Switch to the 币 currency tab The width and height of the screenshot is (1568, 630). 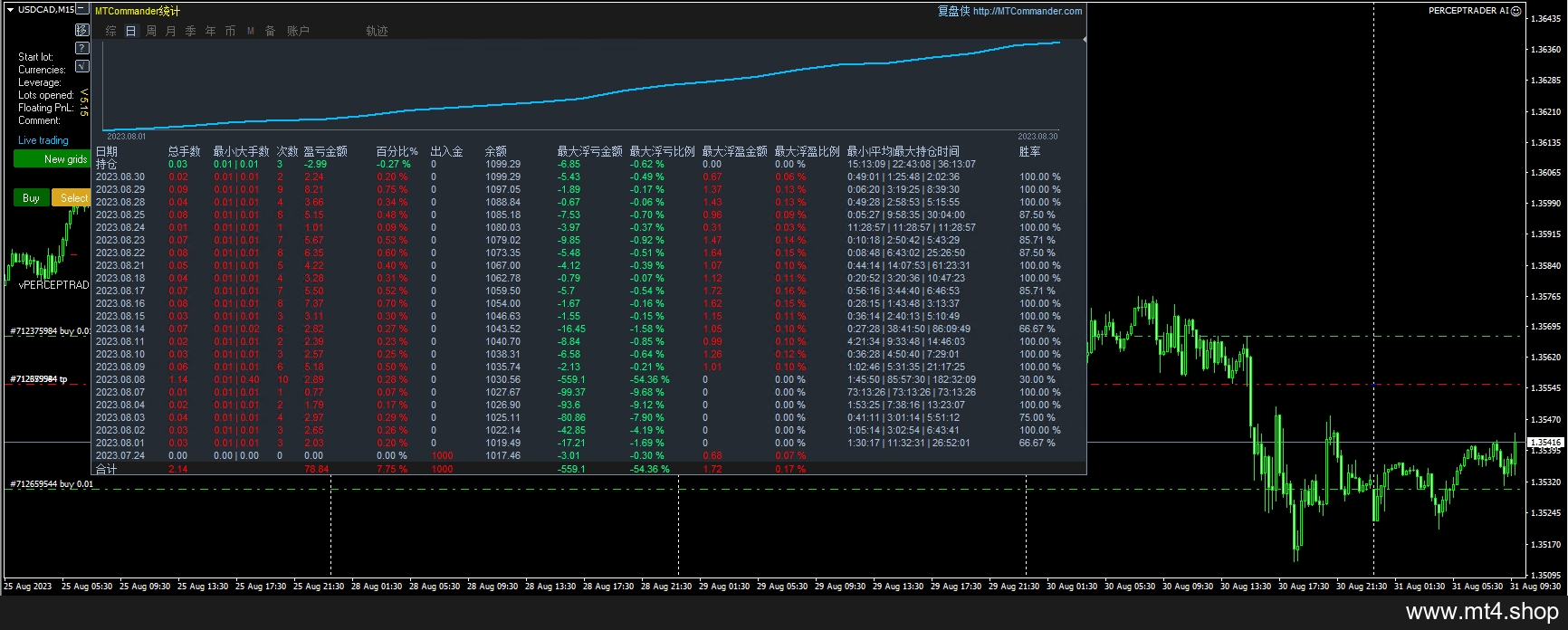tap(231, 31)
